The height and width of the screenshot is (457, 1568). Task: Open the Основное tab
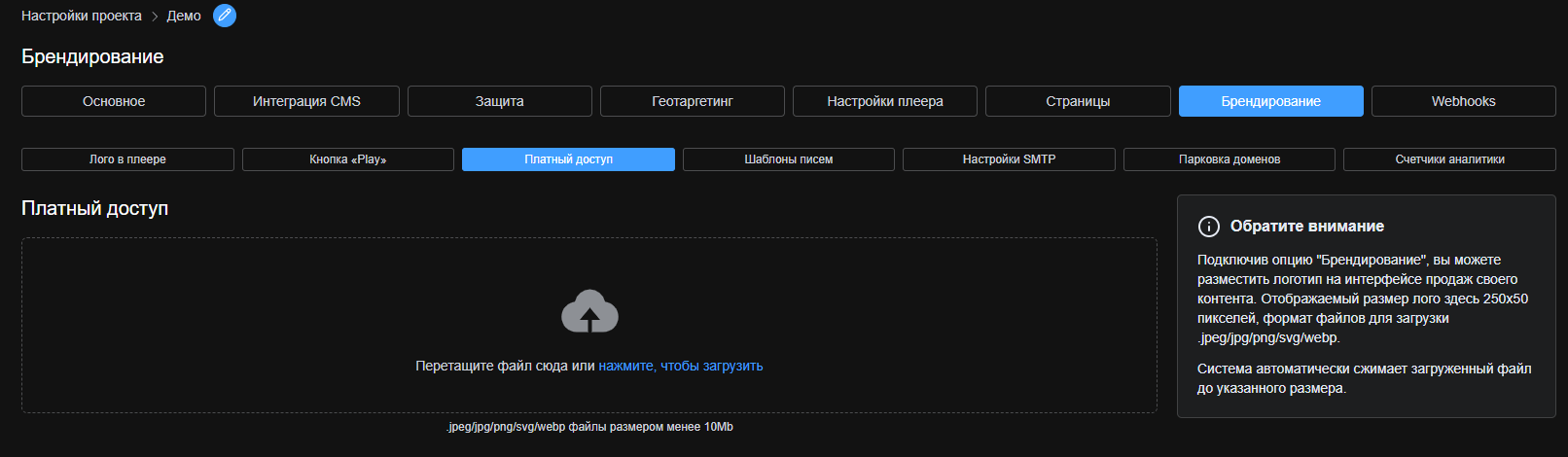point(114,101)
